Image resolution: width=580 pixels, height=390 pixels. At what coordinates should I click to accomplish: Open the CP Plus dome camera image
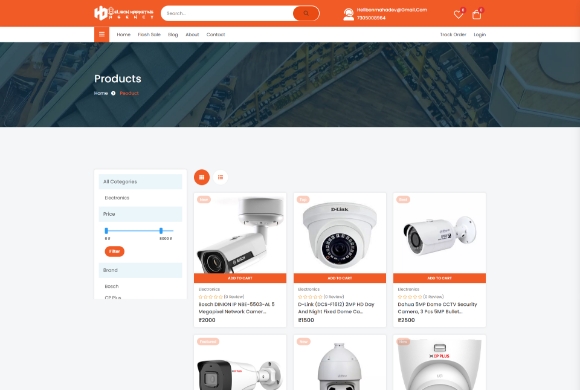click(439, 366)
